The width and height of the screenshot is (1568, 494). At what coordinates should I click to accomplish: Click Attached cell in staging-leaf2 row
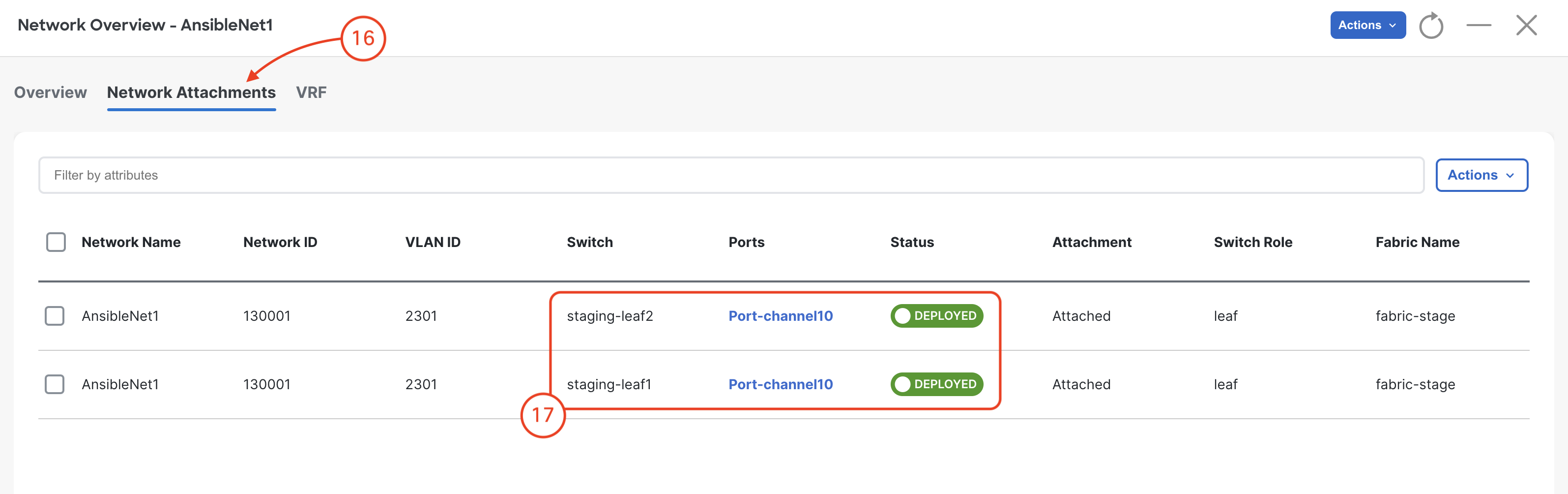click(1081, 316)
